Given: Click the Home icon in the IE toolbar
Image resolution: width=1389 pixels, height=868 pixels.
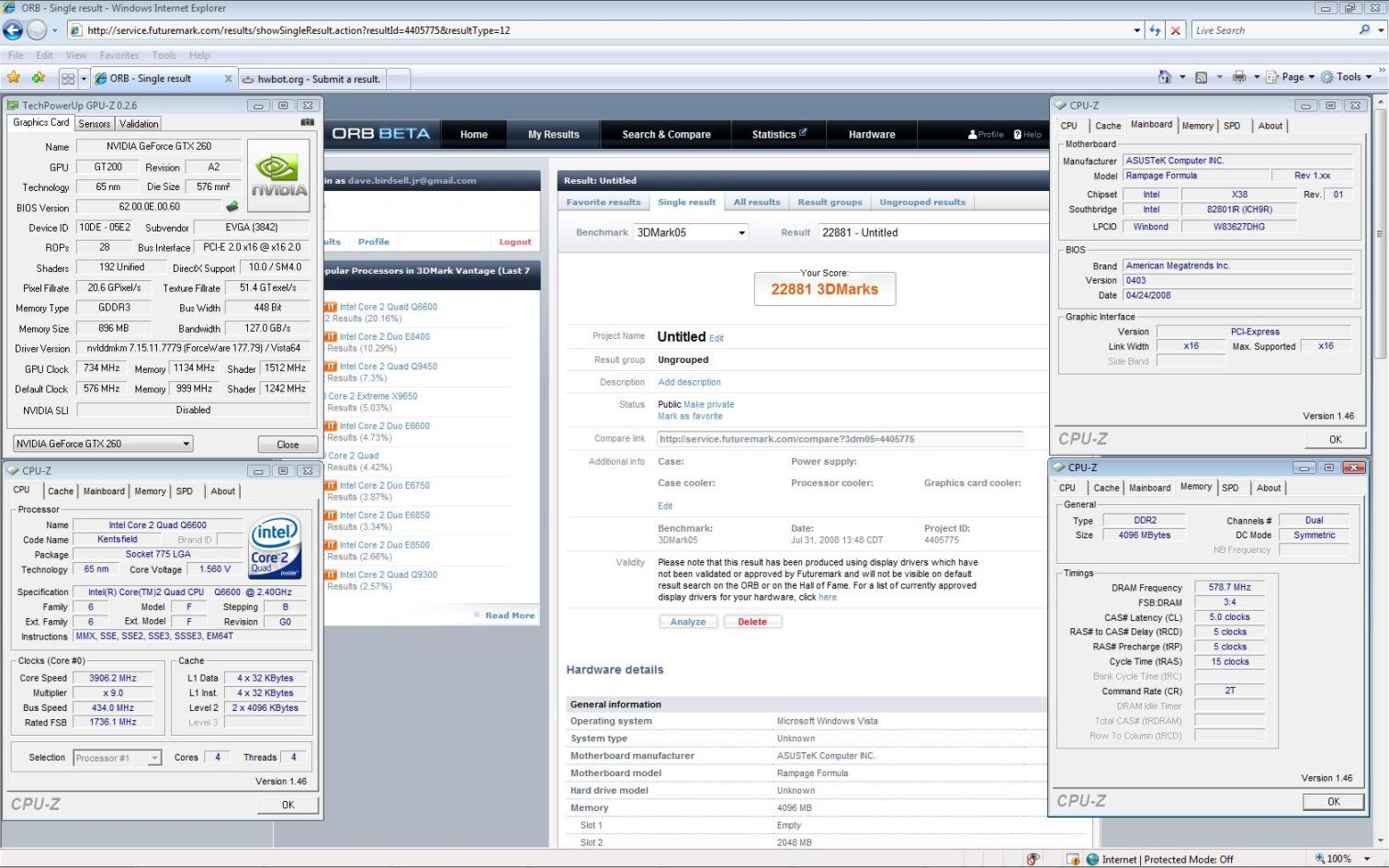Looking at the screenshot, I should click(1165, 77).
